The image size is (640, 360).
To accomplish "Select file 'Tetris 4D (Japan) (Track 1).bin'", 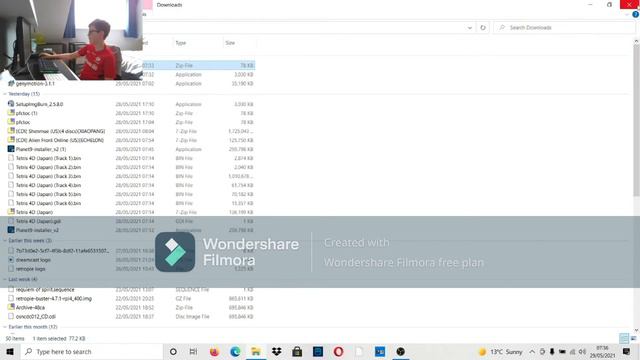I will [x=48, y=158].
